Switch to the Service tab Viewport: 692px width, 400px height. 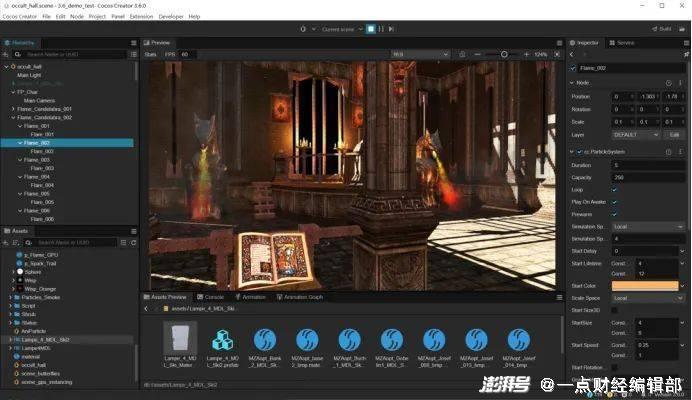pos(622,43)
